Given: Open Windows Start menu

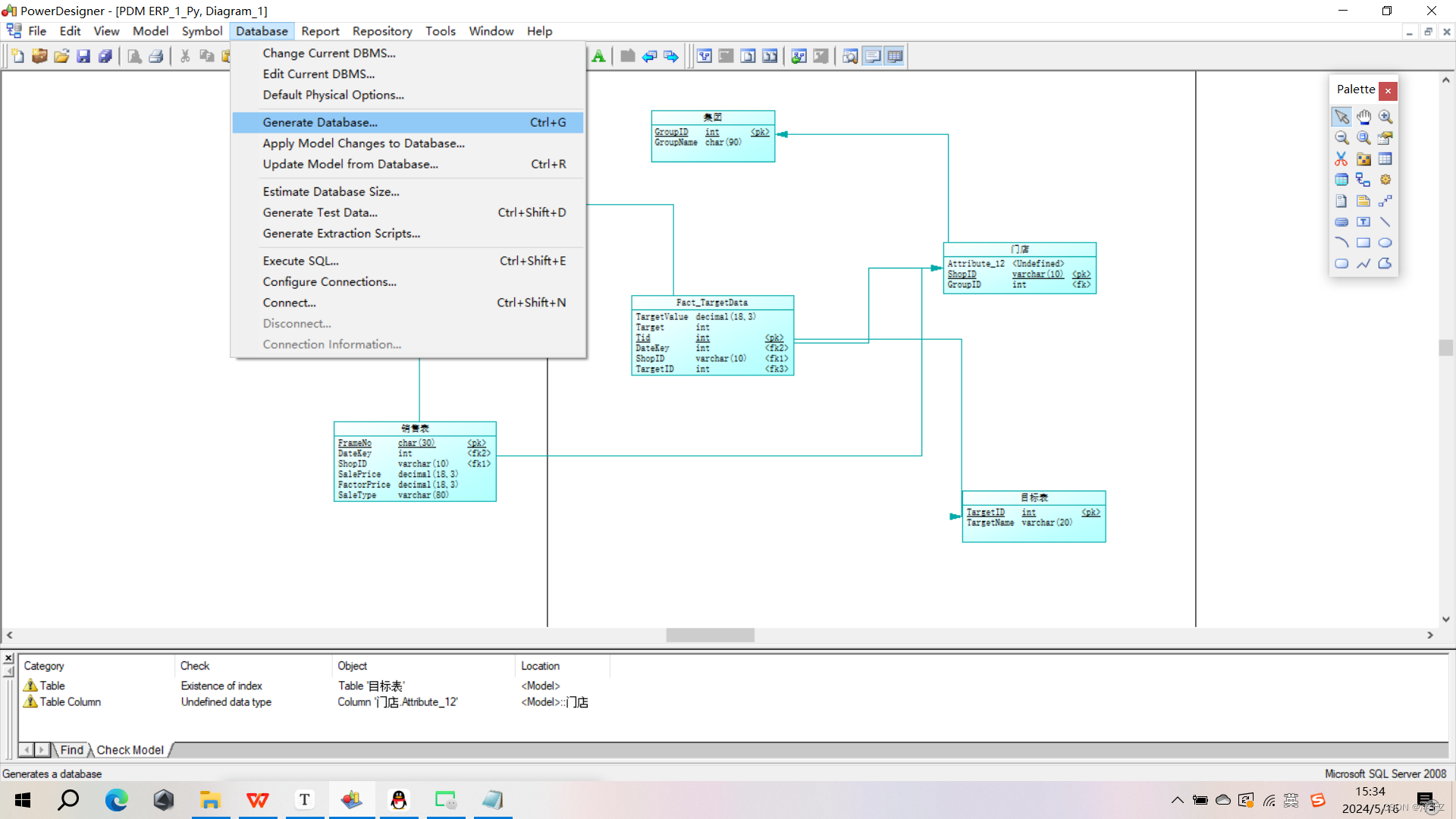Looking at the screenshot, I should click(x=23, y=800).
